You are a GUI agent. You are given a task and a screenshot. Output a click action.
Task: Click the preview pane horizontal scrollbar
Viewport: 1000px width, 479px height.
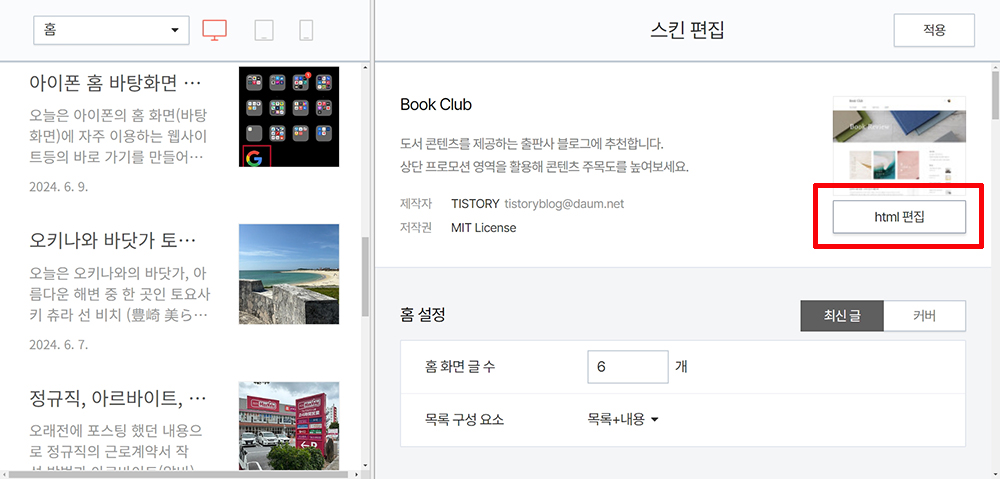click(x=180, y=475)
